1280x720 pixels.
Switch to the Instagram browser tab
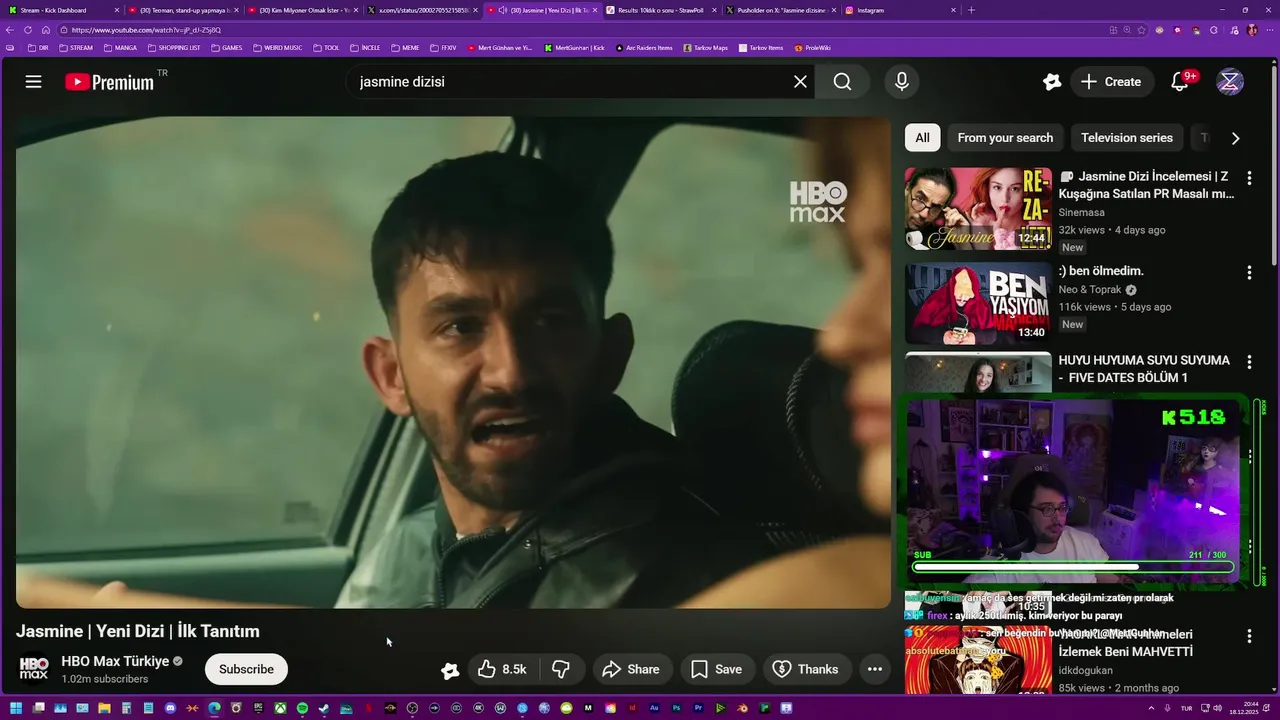[x=900, y=10]
